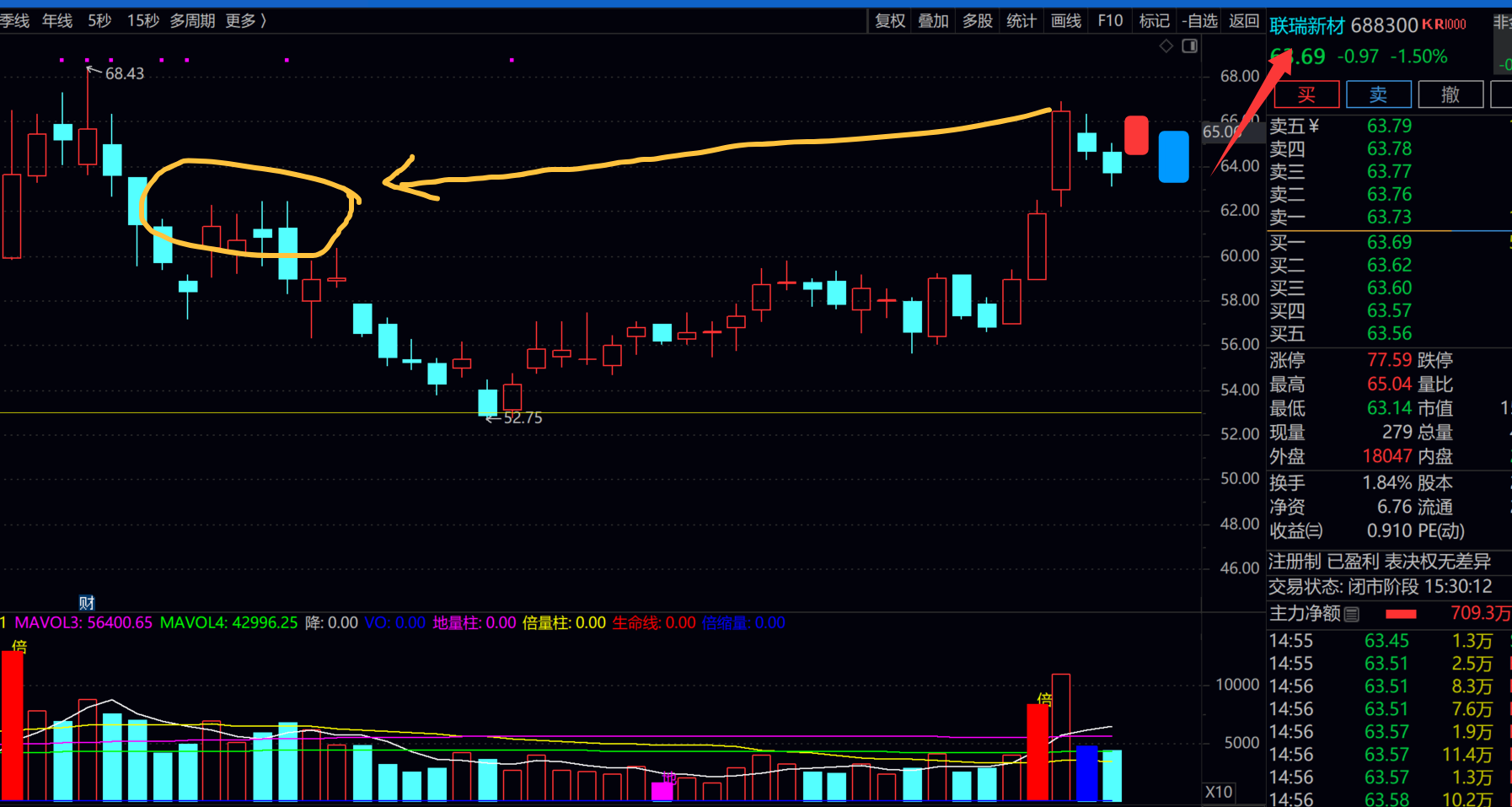Toggle the side panel layout icon
This screenshot has height=807, width=1512.
coord(1189,46)
